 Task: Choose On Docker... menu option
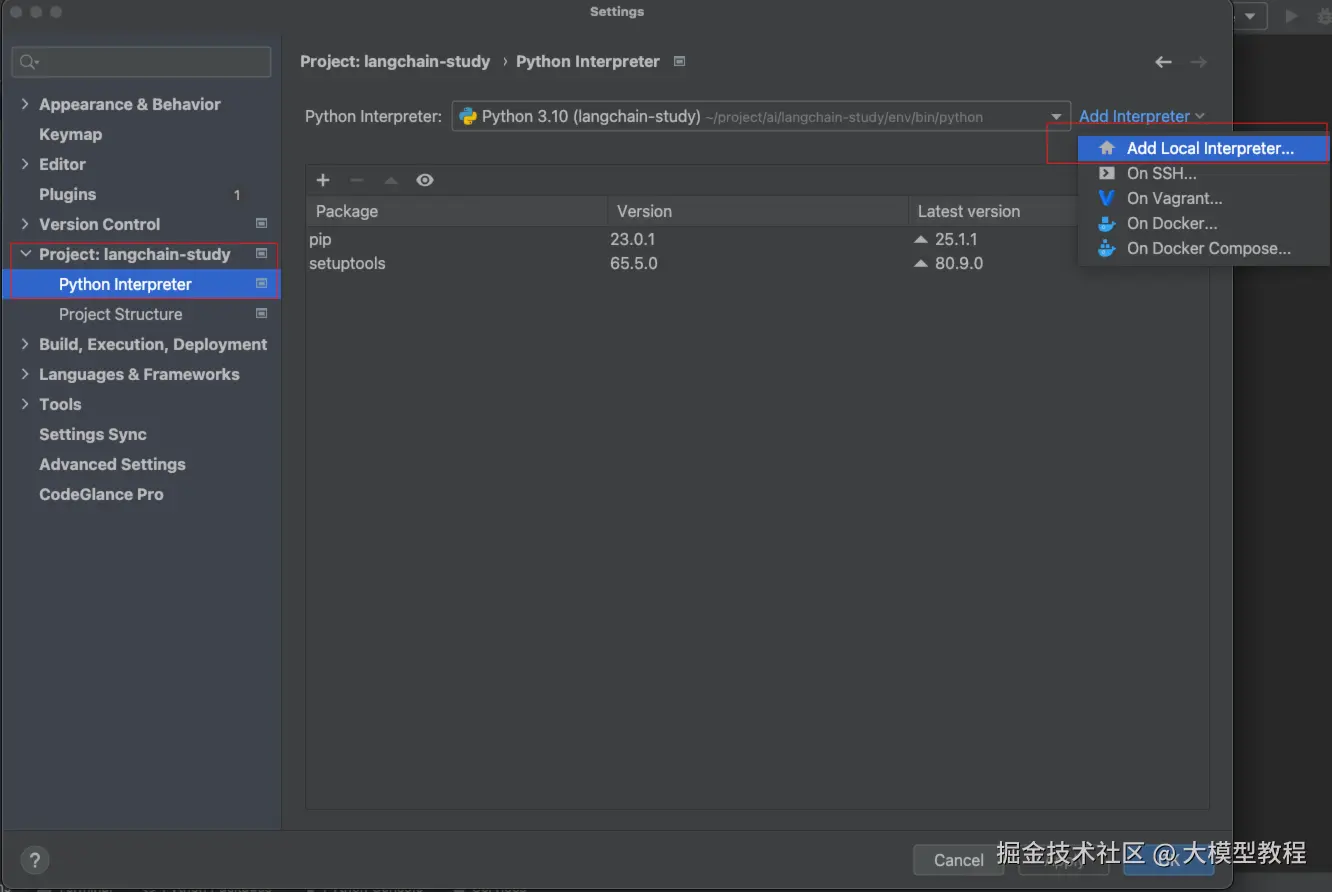click(1203, 223)
